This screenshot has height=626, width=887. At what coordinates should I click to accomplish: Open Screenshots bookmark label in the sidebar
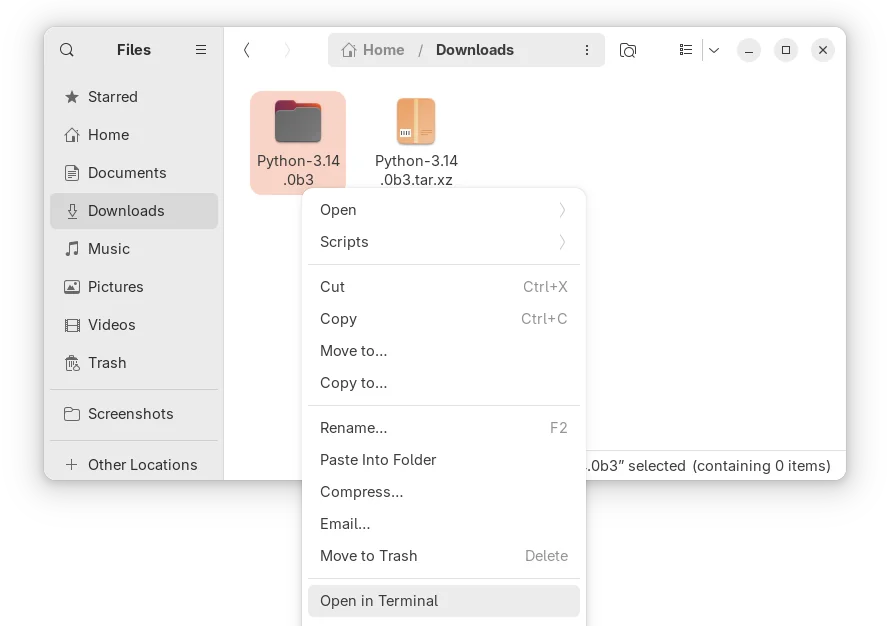(x=131, y=414)
